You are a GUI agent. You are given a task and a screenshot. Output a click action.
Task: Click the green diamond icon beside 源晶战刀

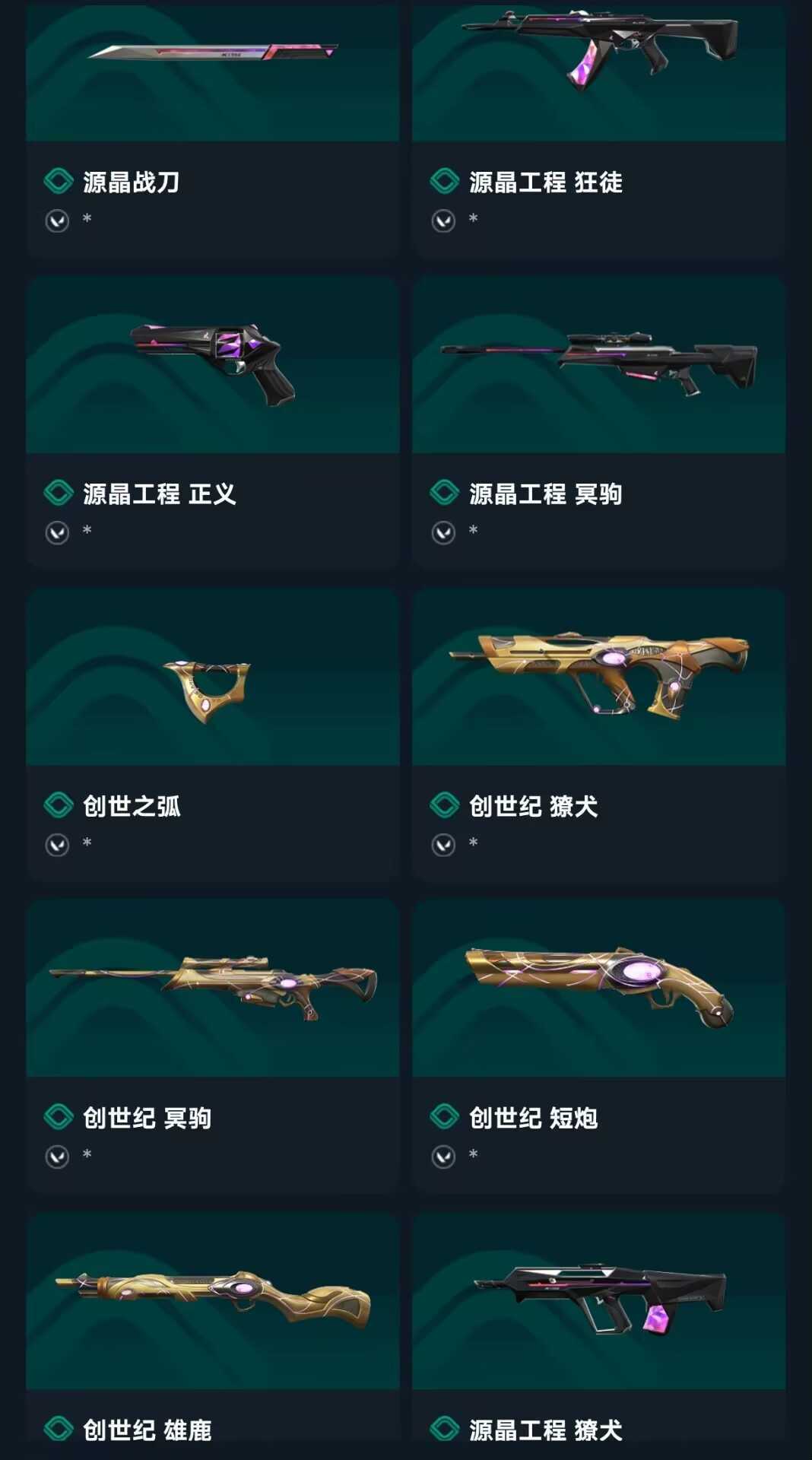[x=59, y=182]
